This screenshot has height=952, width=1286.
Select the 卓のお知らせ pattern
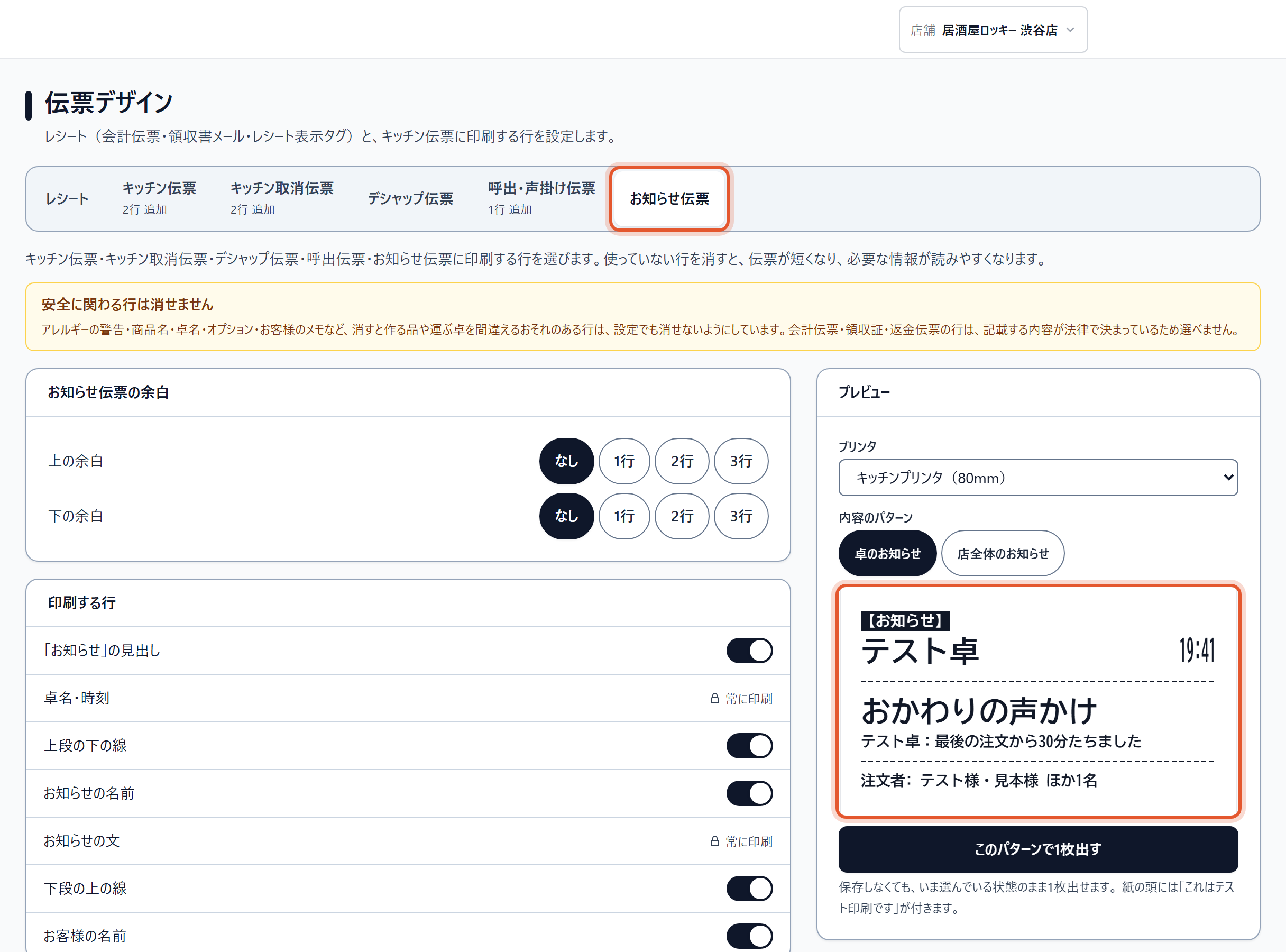(x=887, y=554)
